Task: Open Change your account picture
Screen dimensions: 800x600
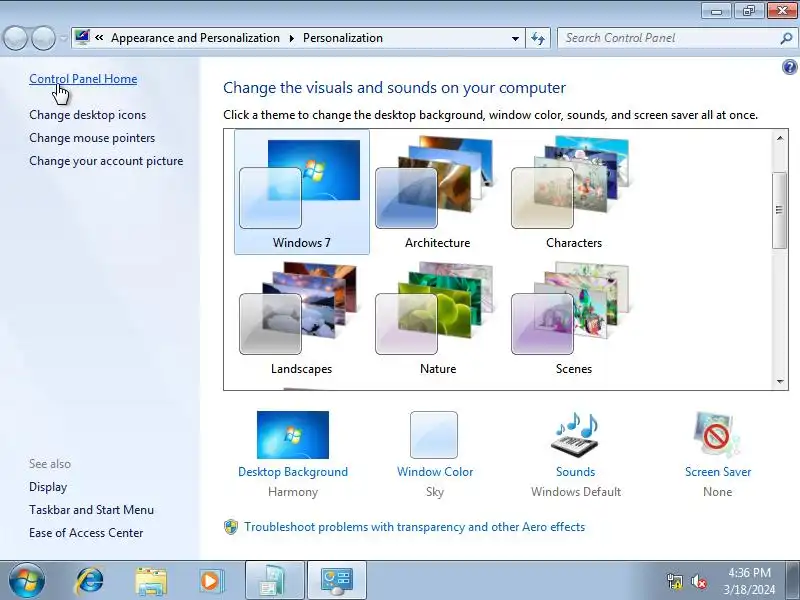Action: pos(106,161)
